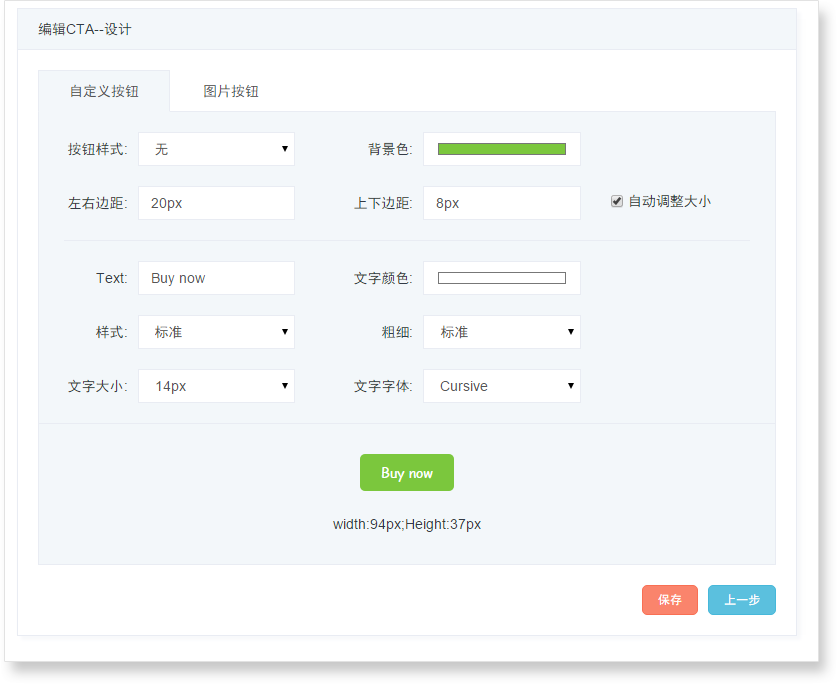
Task: Click the 文字字体 field label
Action: [x=382, y=386]
